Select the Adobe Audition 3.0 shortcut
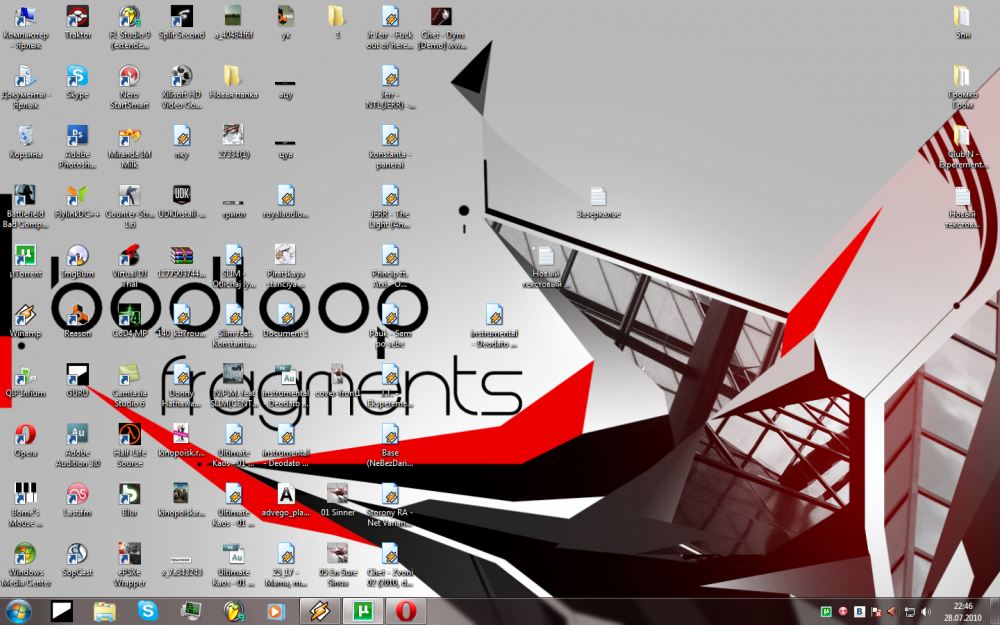1000x625 pixels. click(78, 446)
